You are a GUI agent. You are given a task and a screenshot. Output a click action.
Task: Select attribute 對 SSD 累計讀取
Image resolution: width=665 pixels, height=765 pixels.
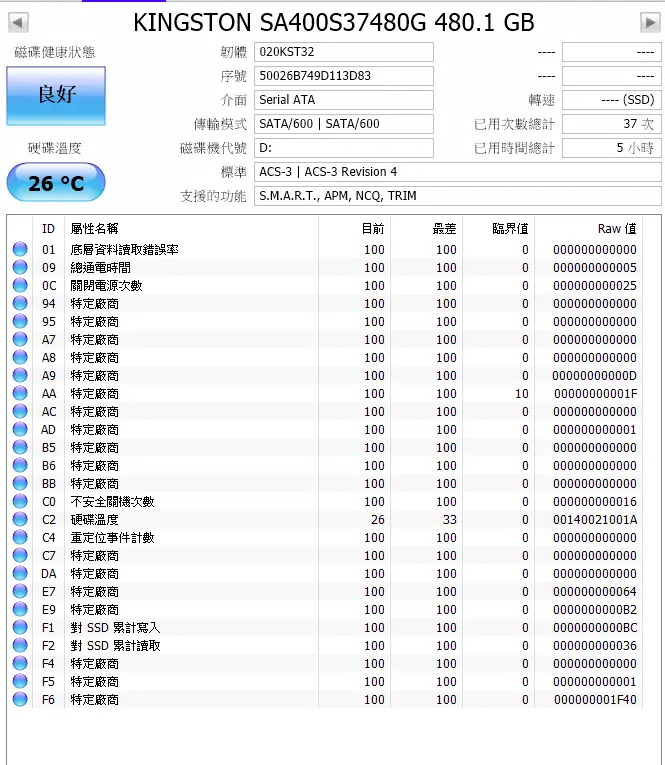(115, 646)
